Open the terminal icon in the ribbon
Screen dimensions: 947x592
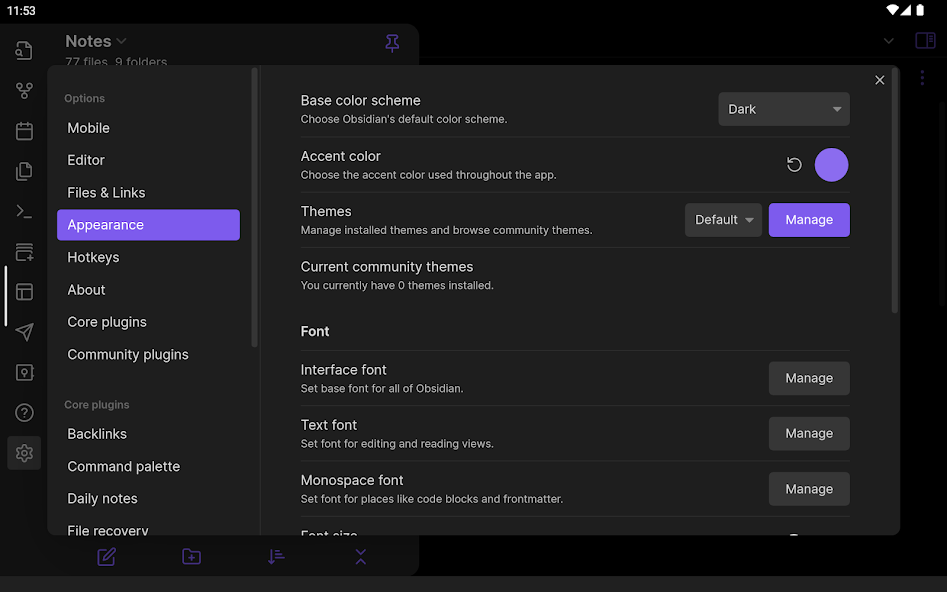tap(24, 211)
